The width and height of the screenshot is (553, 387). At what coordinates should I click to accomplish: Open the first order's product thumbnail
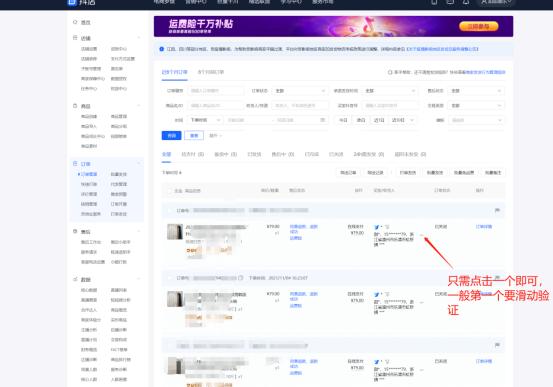click(x=175, y=232)
